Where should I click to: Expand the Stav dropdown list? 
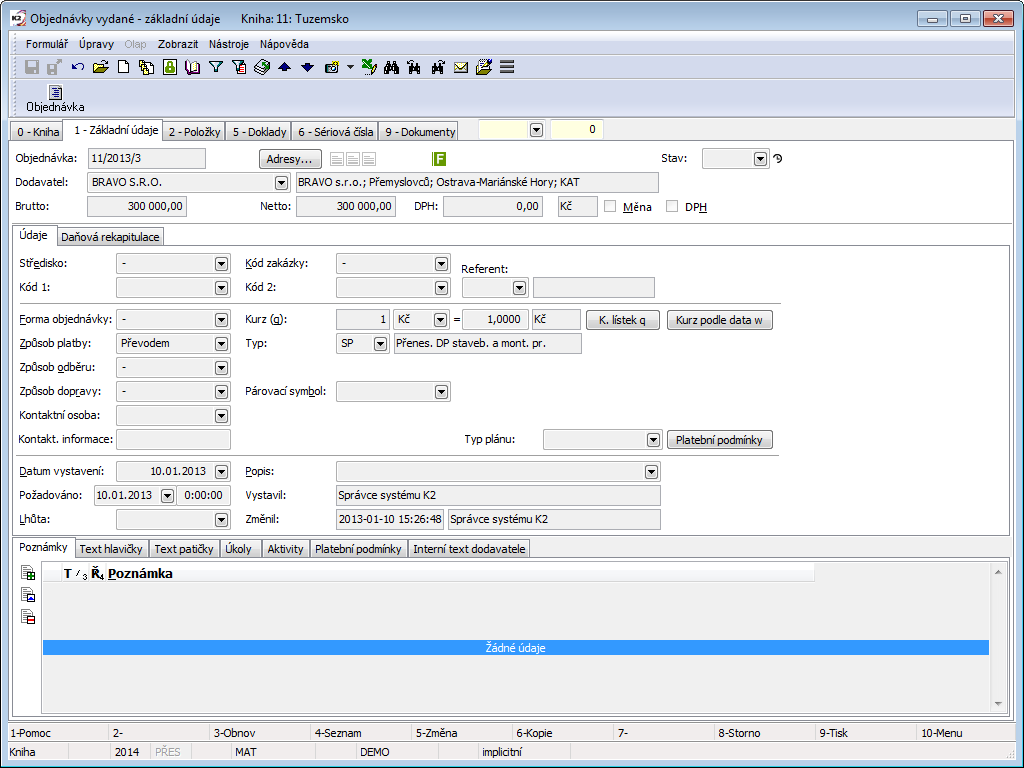point(760,159)
